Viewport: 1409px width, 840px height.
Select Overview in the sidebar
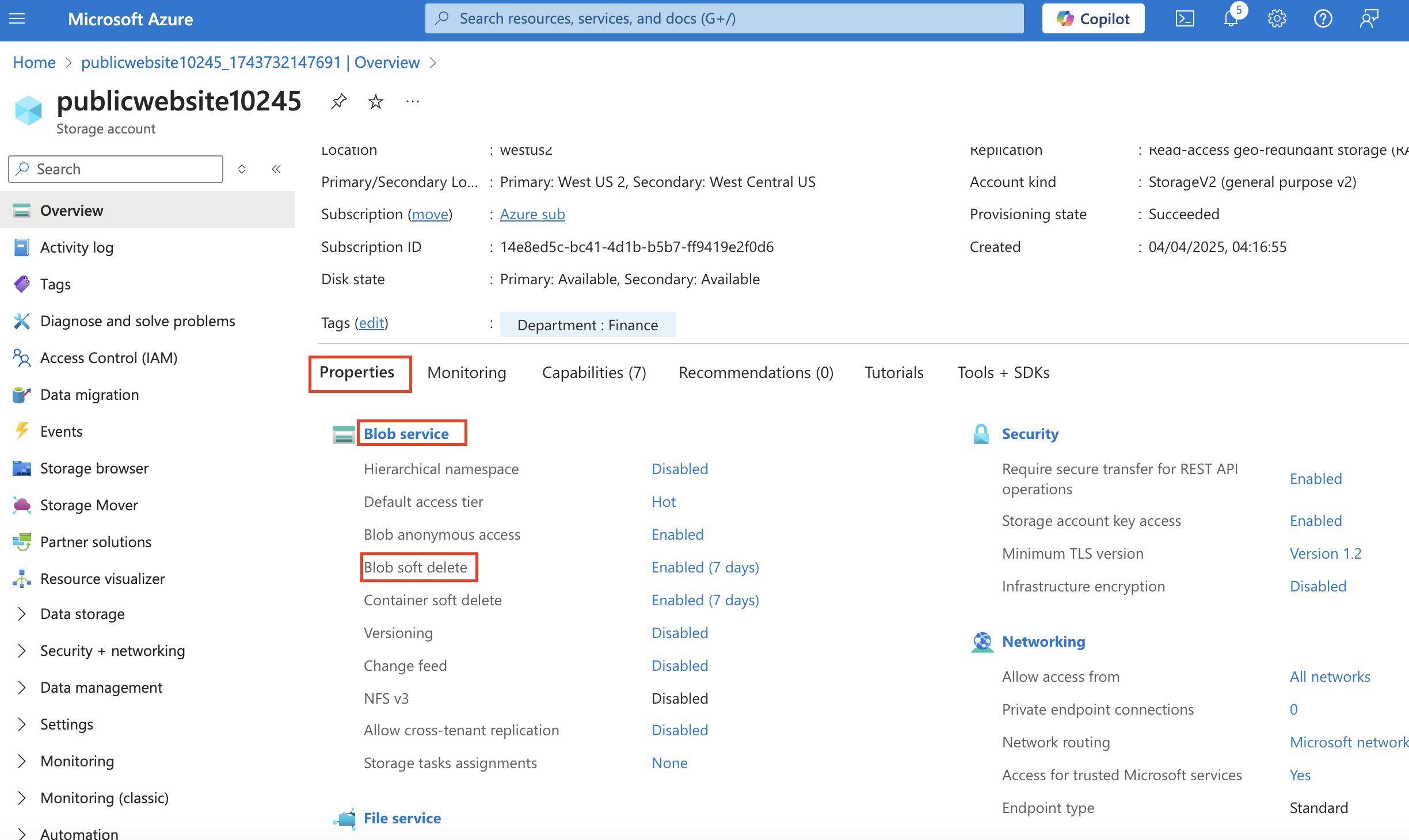tap(147, 211)
